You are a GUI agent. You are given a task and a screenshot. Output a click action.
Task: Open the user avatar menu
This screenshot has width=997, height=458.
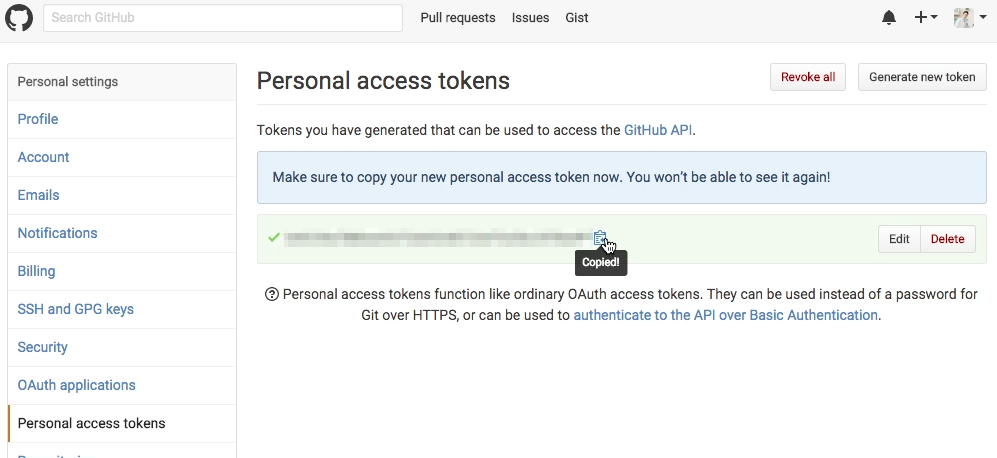(x=970, y=18)
